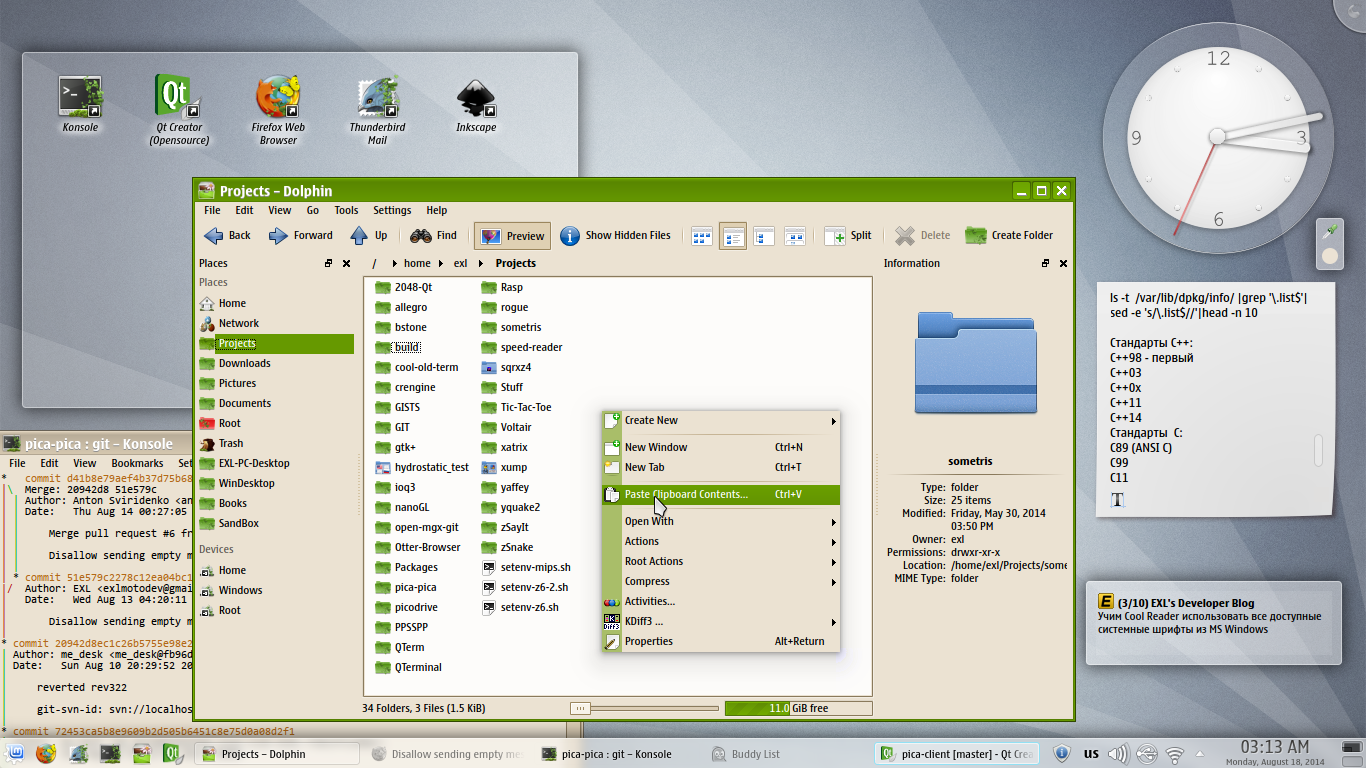Click the us keyboard layout indicator
1366x768 pixels.
coord(1091,754)
